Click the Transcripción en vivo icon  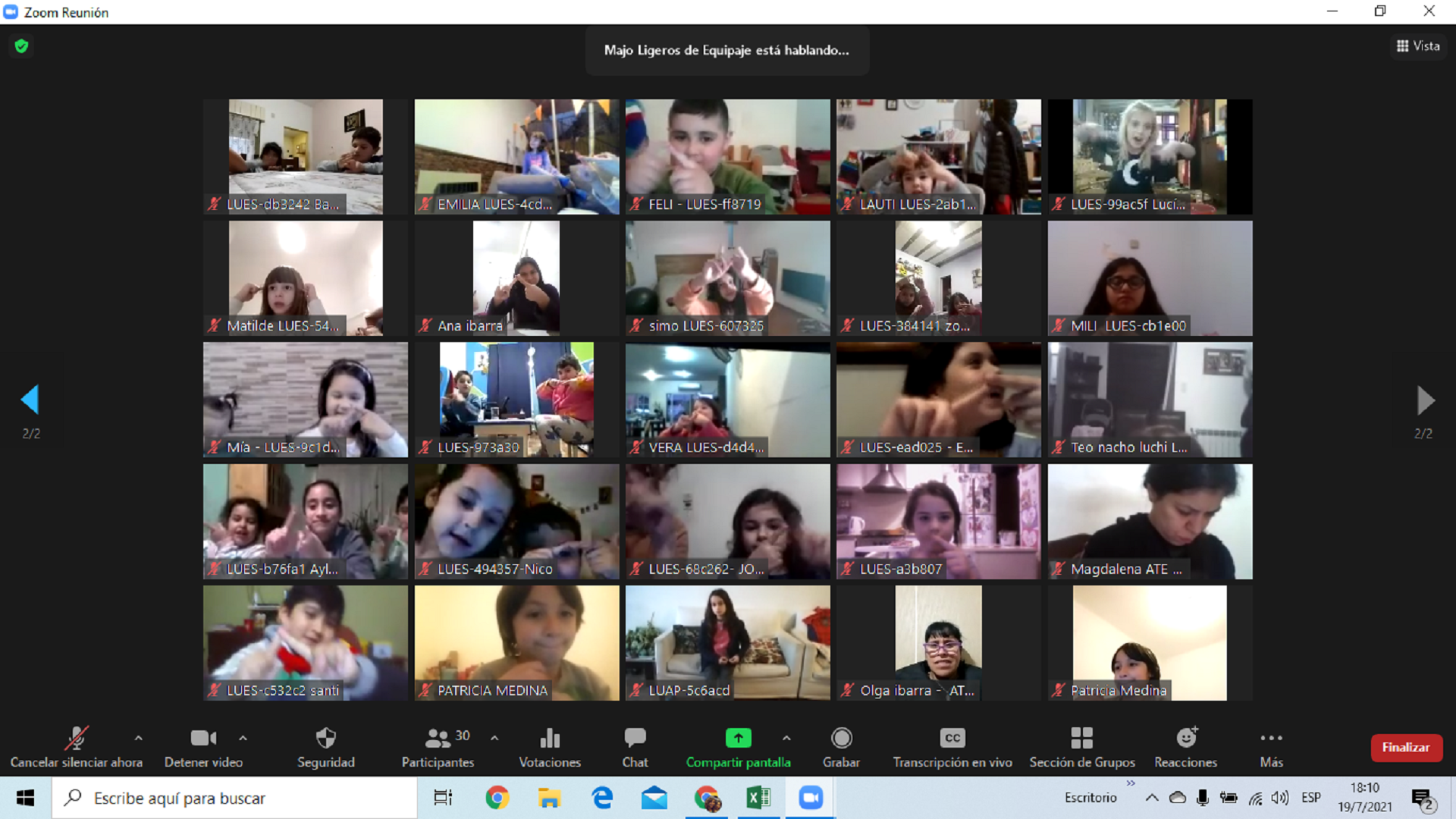[952, 738]
